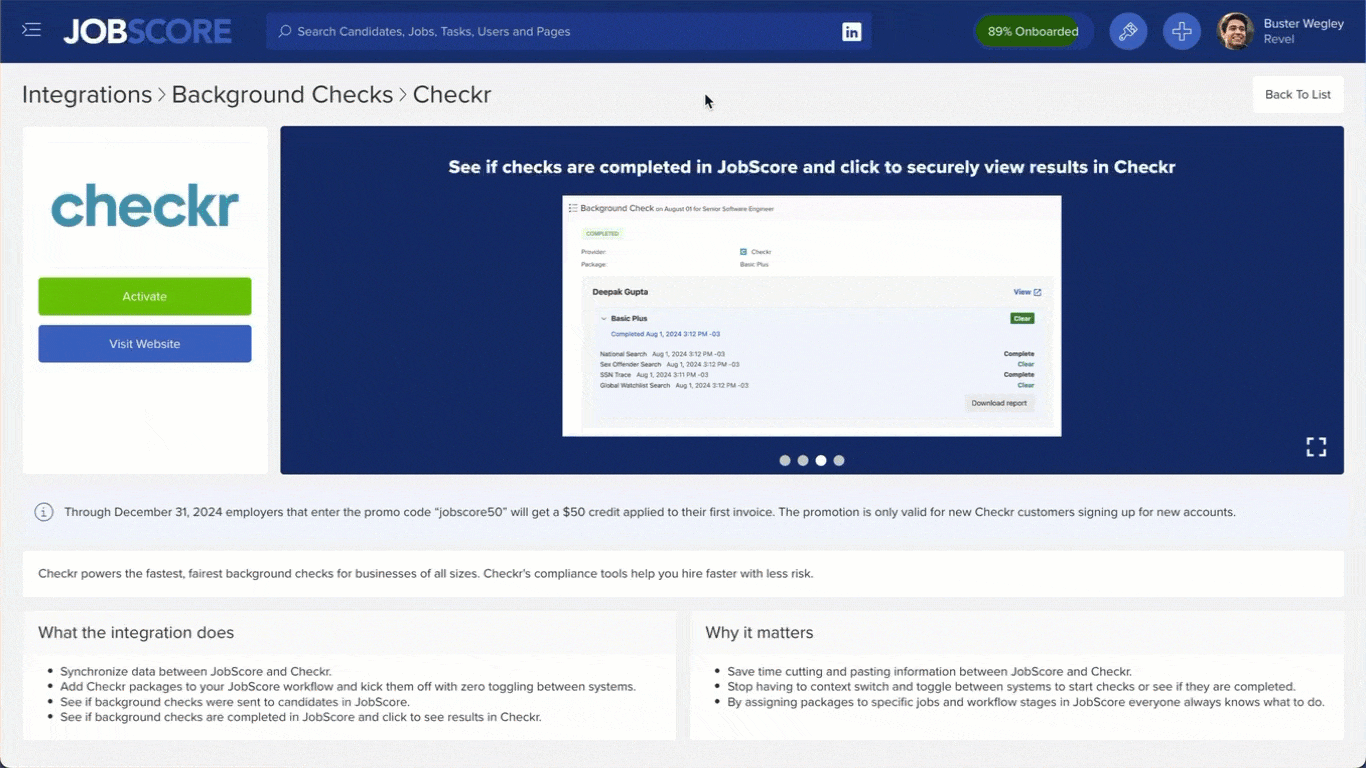This screenshot has height=768, width=1366.
Task: Click Buster Wegley's profile avatar
Action: (1234, 31)
